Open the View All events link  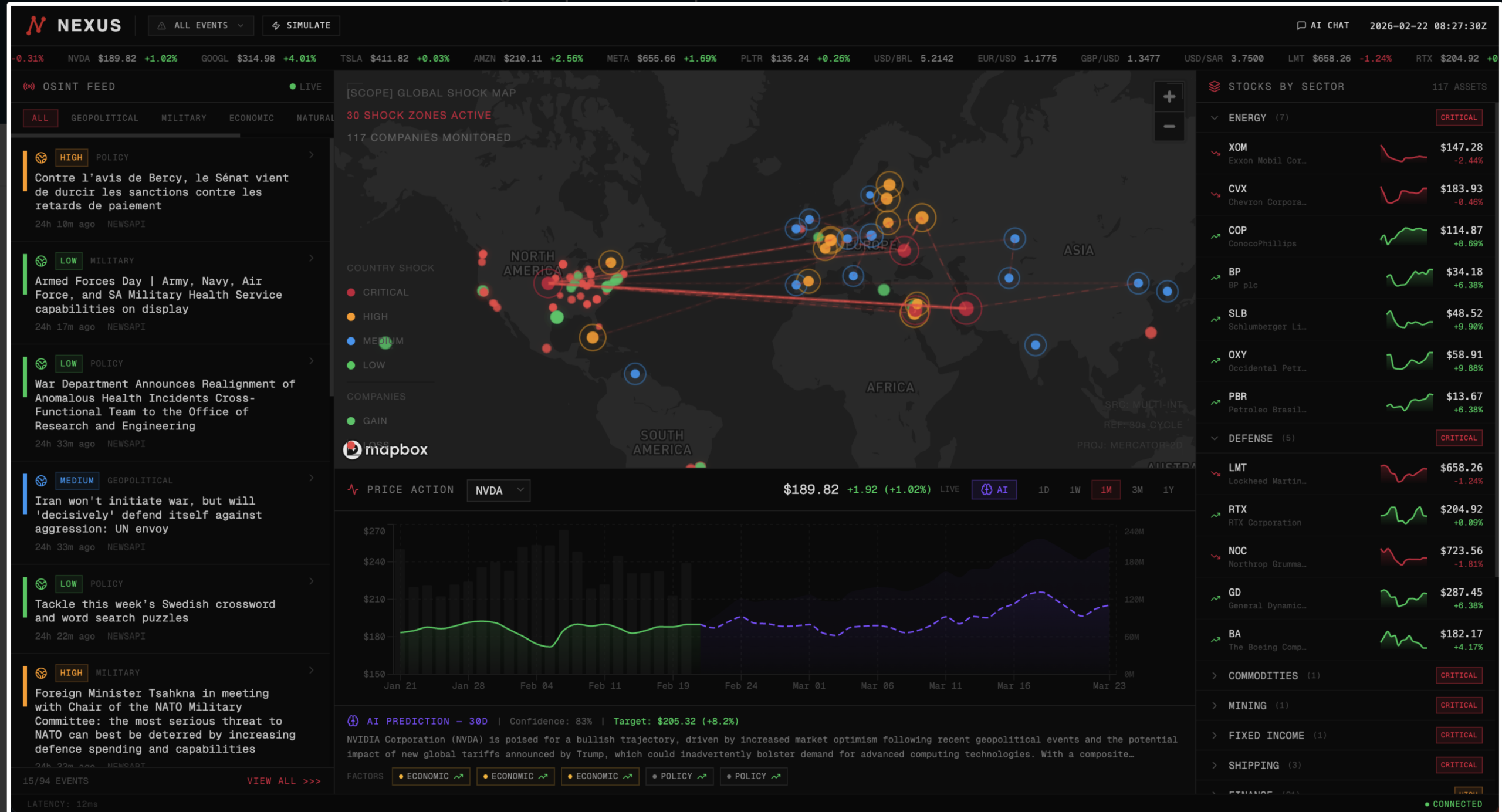coord(284,781)
